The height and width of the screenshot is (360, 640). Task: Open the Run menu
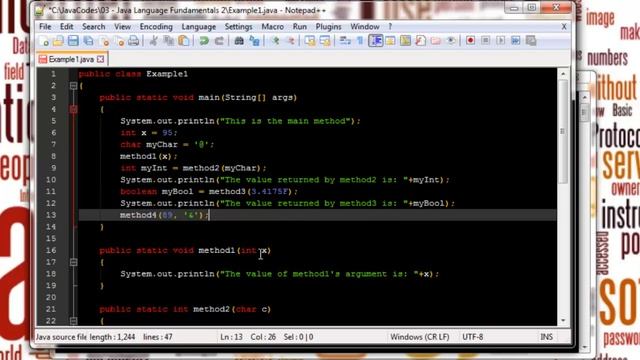pyautogui.click(x=300, y=27)
